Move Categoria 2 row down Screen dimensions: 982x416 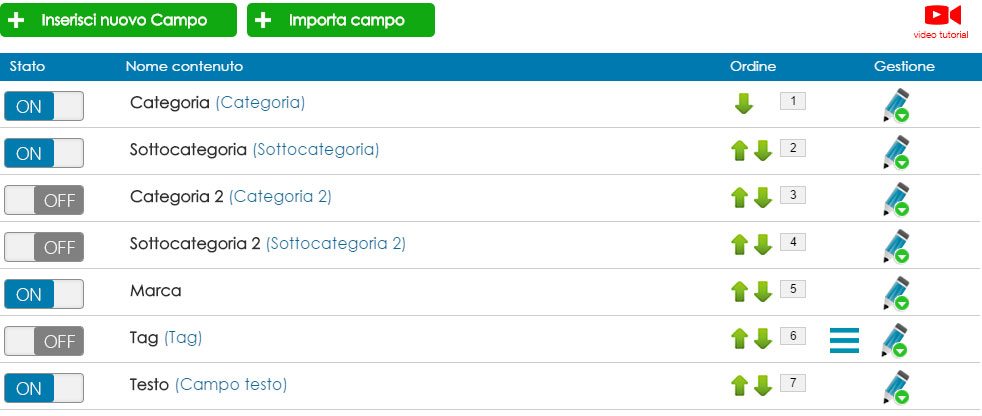click(763, 198)
